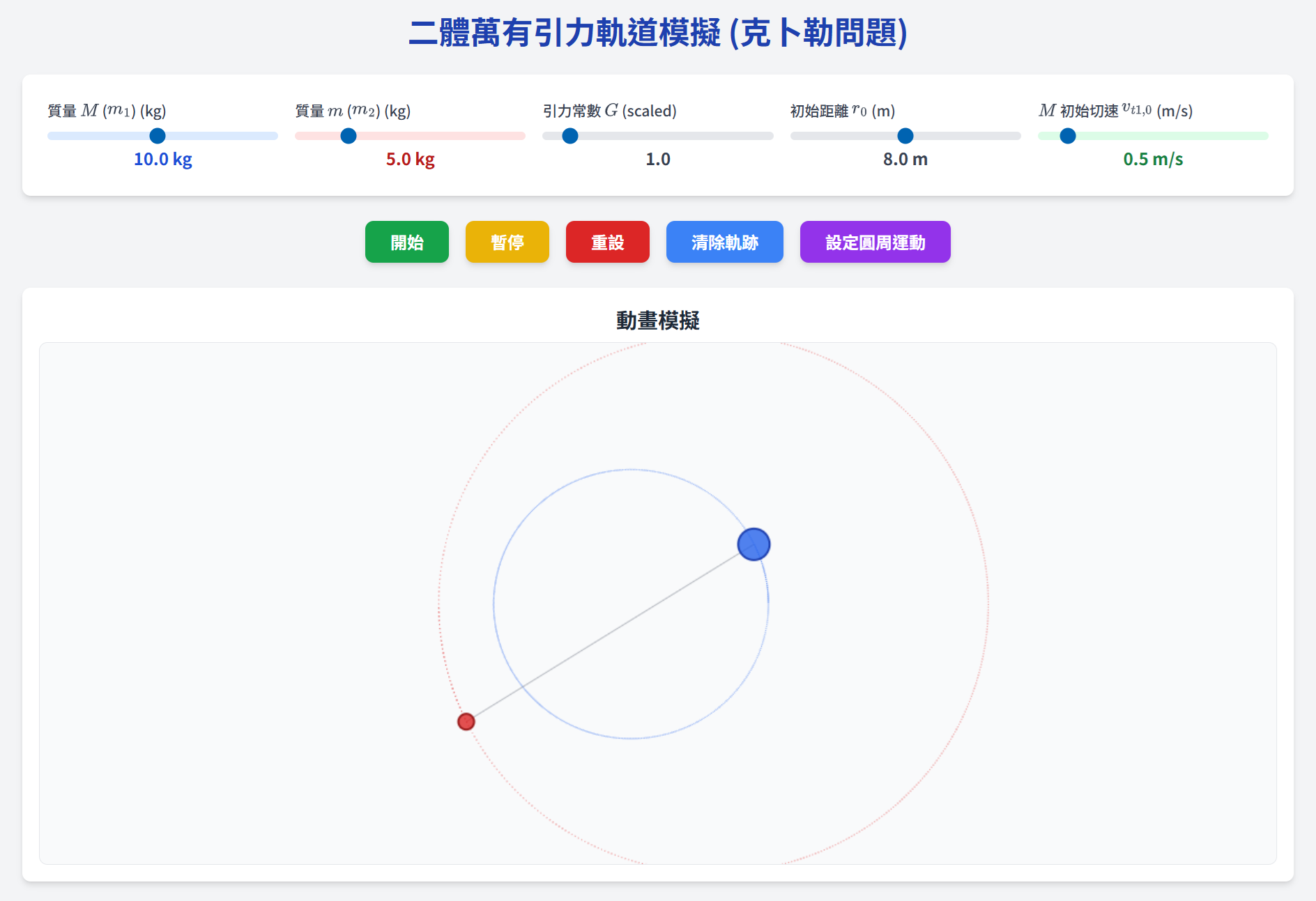Click the 0.5 m/s green value label
Screen dimensions: 1316x901
(1153, 159)
